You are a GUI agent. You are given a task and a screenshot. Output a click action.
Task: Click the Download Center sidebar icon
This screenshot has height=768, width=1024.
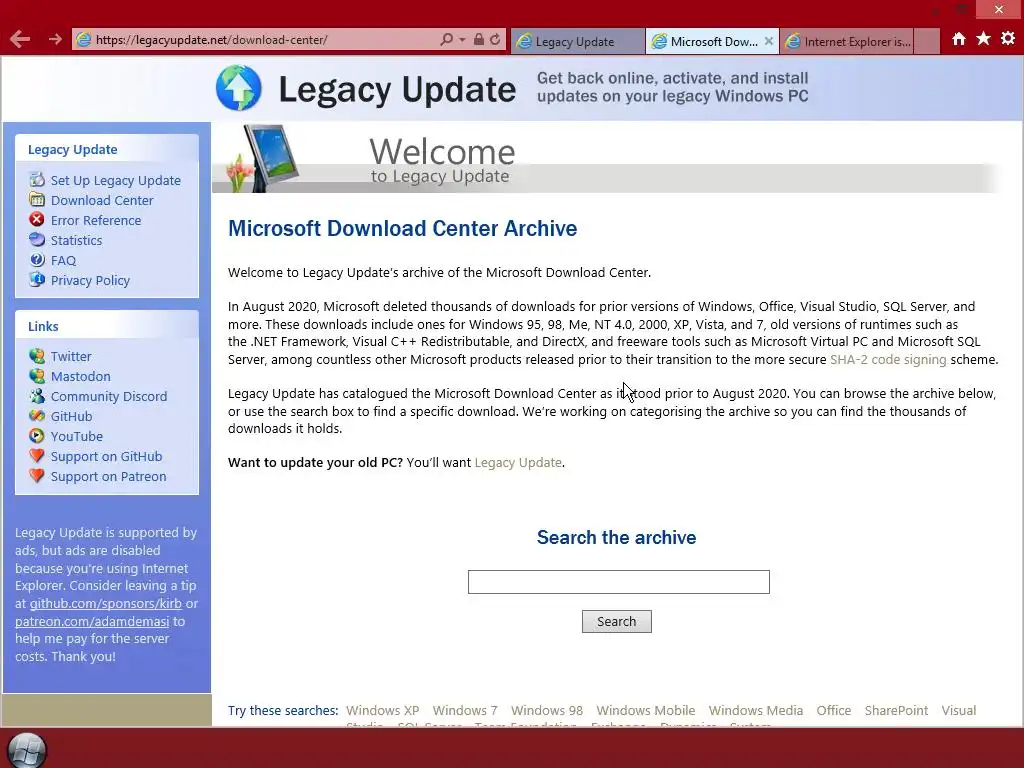click(37, 200)
